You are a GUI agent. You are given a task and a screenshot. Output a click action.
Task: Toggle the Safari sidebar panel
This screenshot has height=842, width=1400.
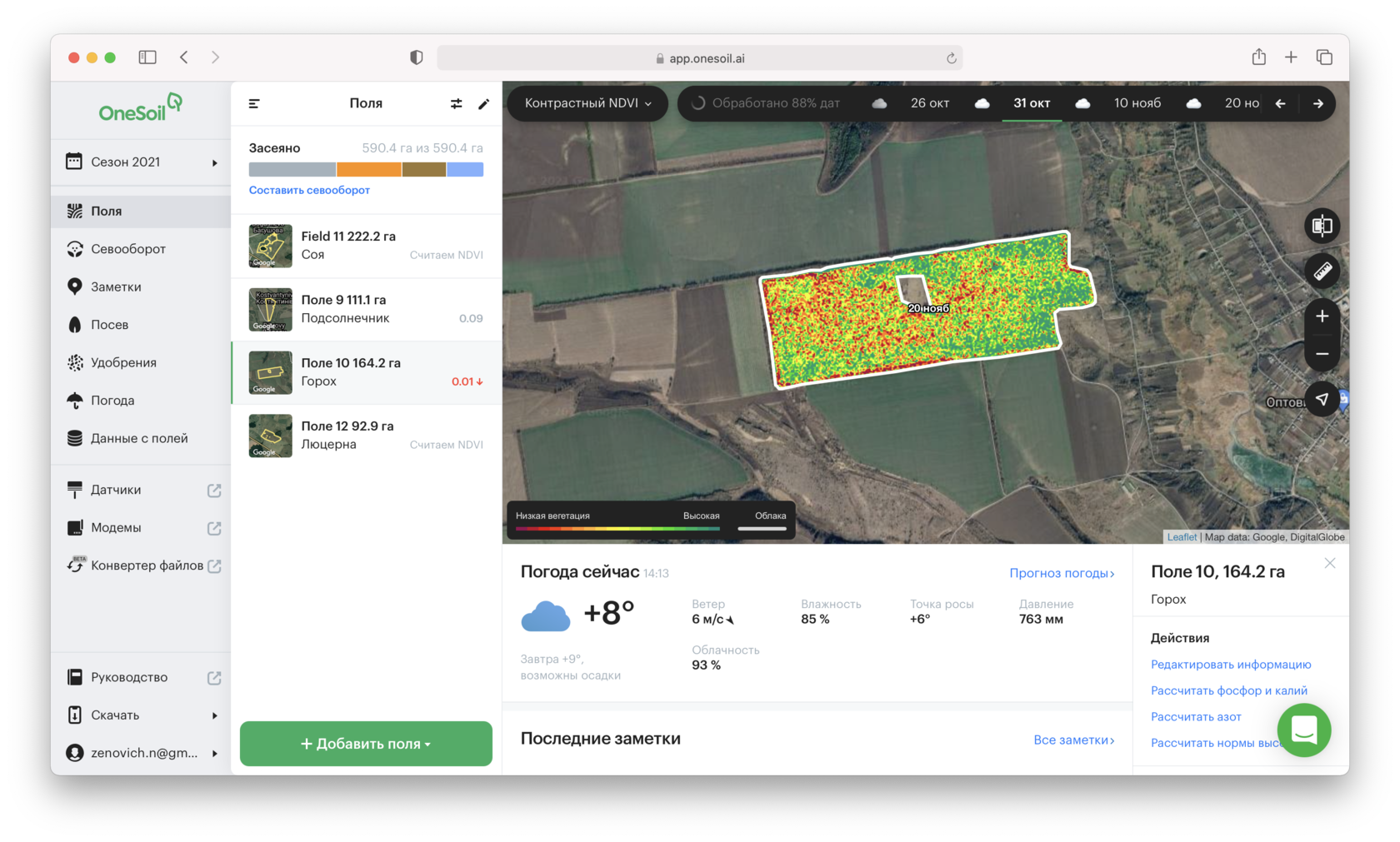(x=147, y=57)
